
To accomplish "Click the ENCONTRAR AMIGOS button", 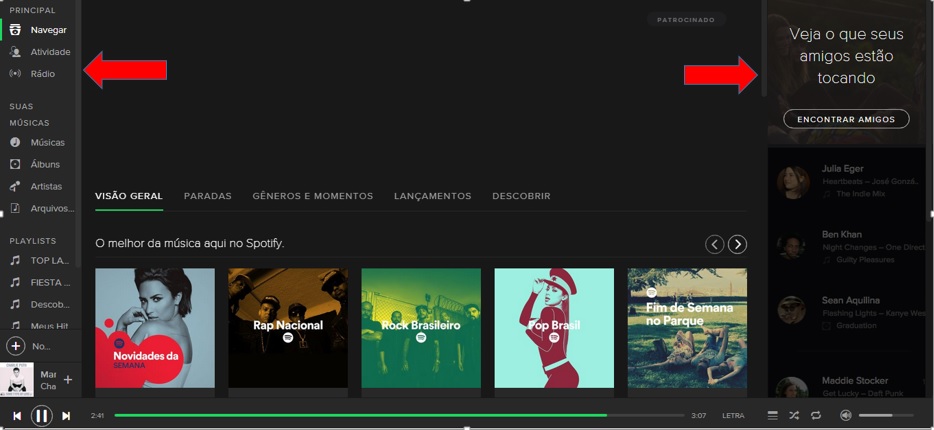I will pos(846,119).
